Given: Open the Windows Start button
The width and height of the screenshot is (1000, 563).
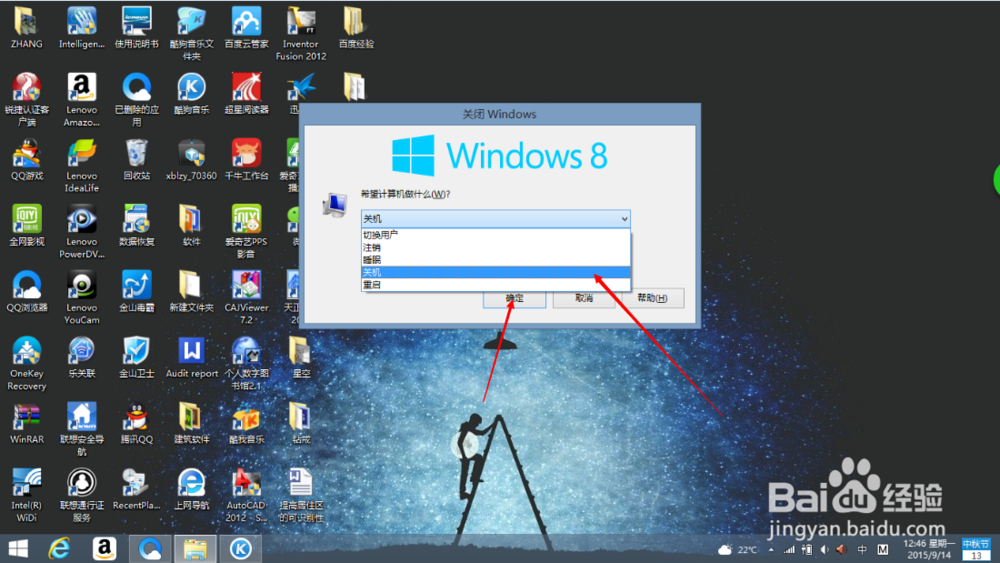Looking at the screenshot, I should pos(18,548).
